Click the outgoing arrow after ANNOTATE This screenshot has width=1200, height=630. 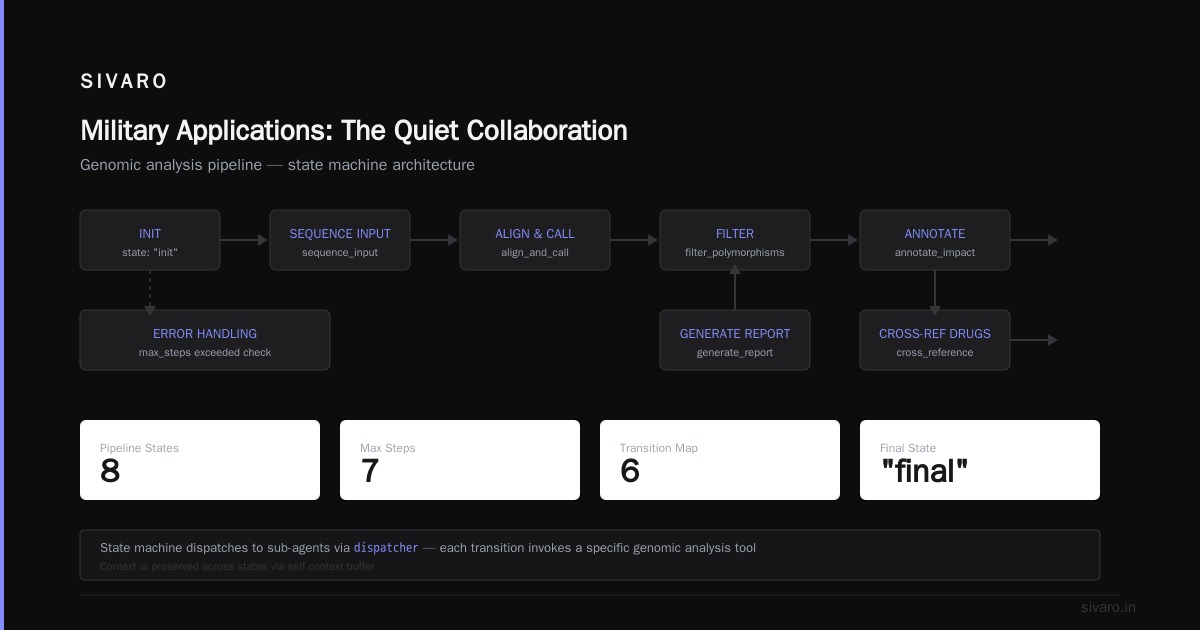pos(1034,240)
